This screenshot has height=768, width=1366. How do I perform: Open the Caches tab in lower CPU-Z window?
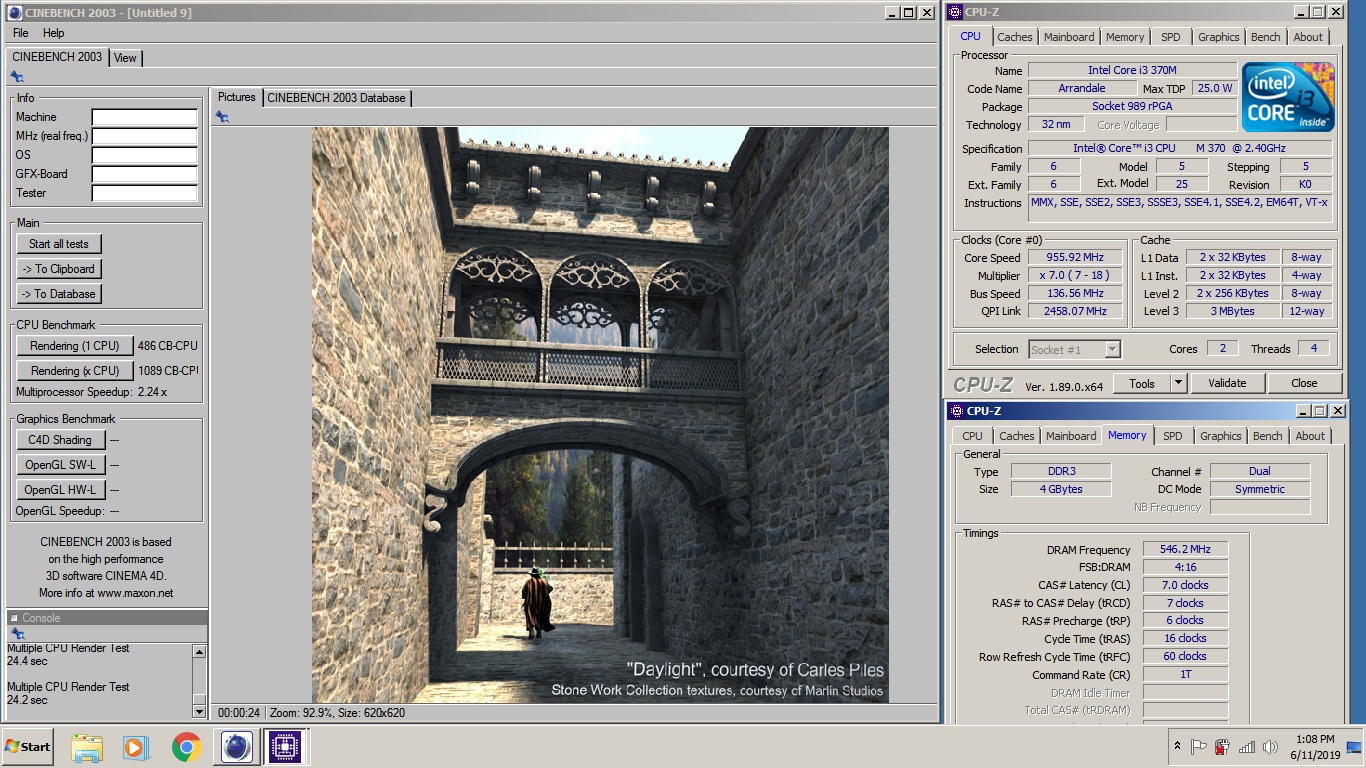coord(1017,436)
